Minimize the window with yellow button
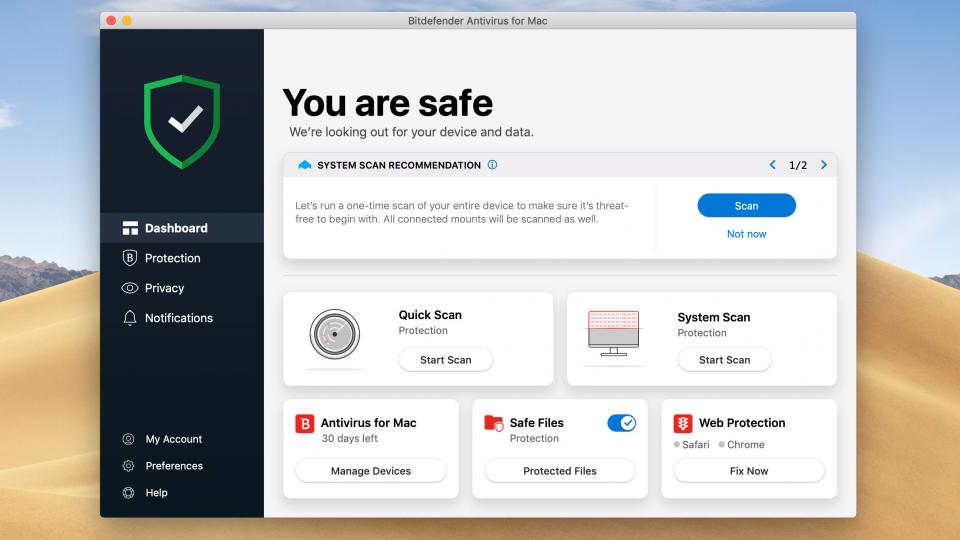Viewport: 960px width, 540px height. click(x=127, y=21)
